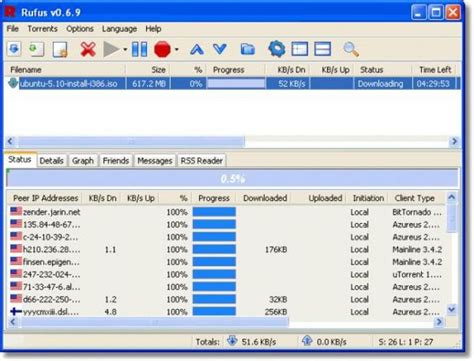Open the Options menu
Screen dimensions: 474x361
(x=80, y=29)
